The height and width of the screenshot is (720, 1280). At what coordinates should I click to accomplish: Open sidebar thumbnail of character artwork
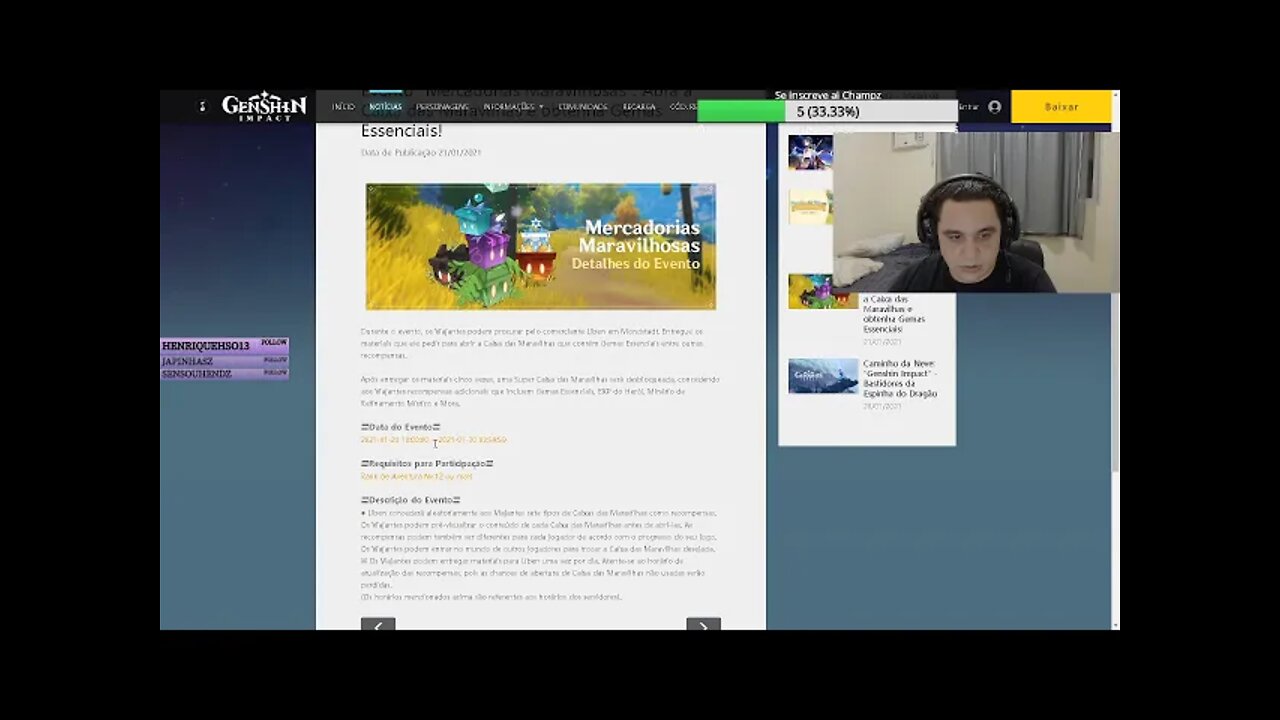coord(810,153)
